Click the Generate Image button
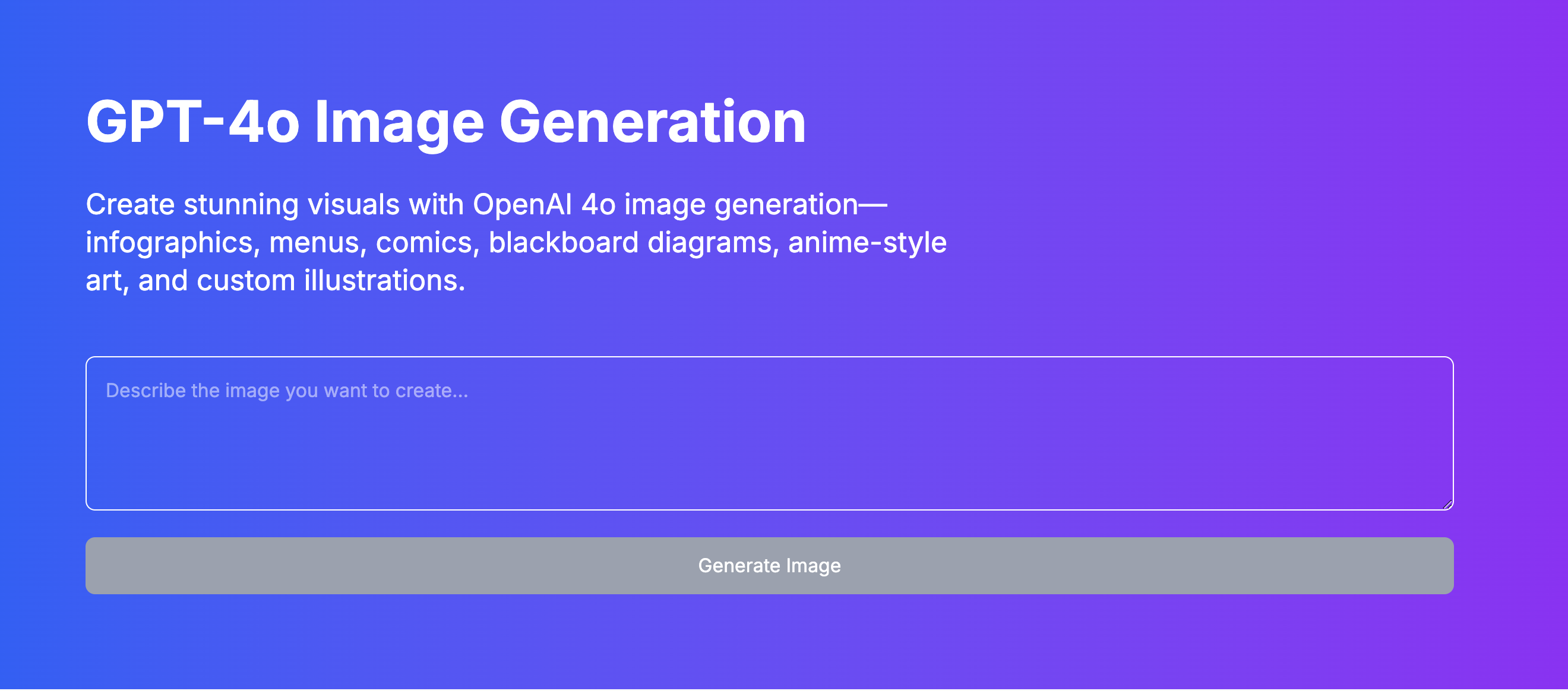The height and width of the screenshot is (691, 1568). click(769, 566)
